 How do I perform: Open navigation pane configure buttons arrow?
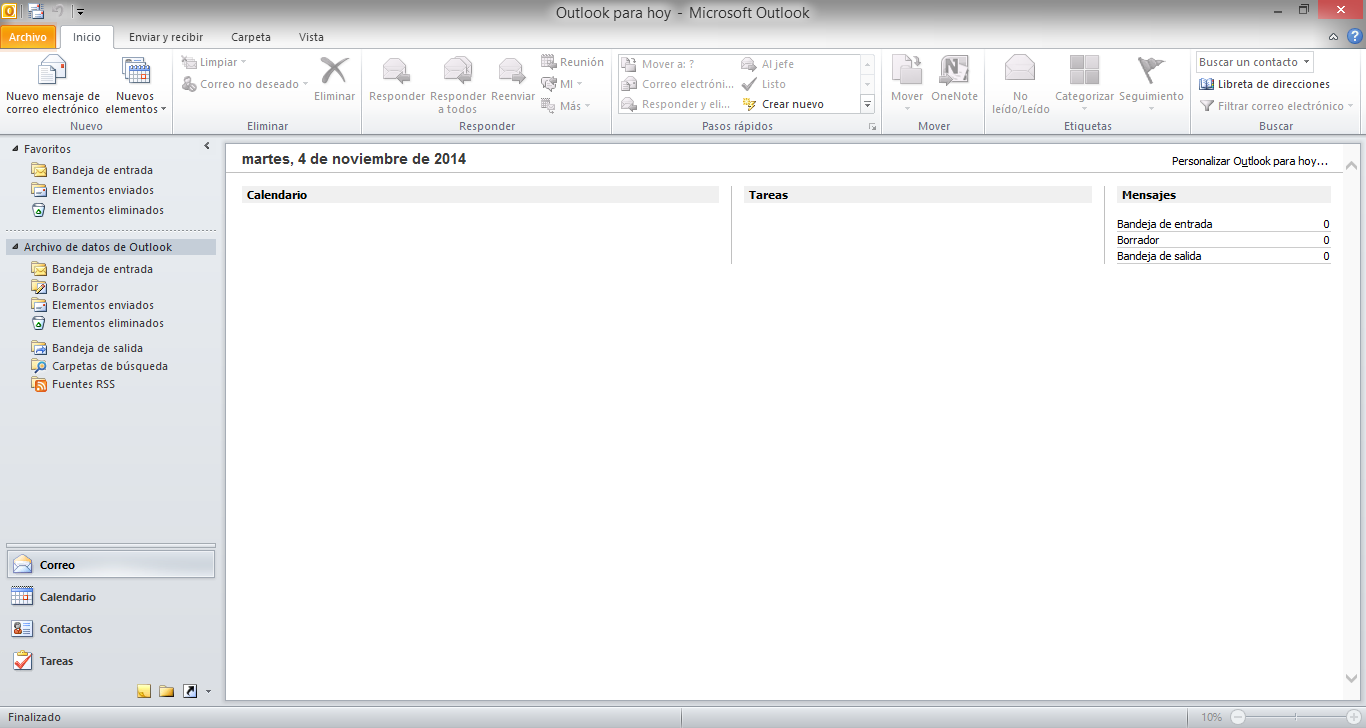pyautogui.click(x=208, y=691)
